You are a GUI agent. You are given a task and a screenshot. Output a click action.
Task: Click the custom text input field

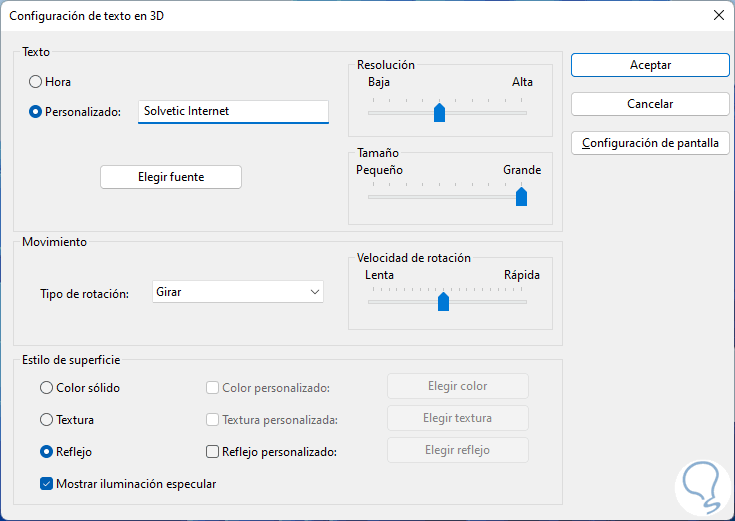233,112
